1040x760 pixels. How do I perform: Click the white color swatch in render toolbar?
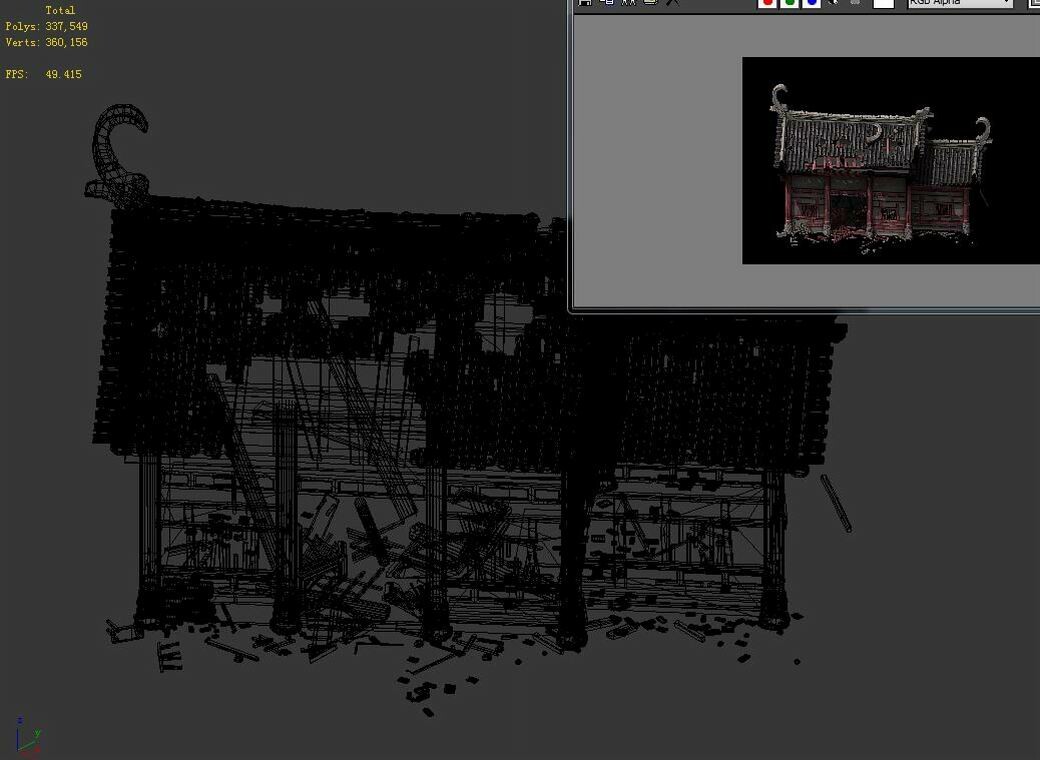883,3
